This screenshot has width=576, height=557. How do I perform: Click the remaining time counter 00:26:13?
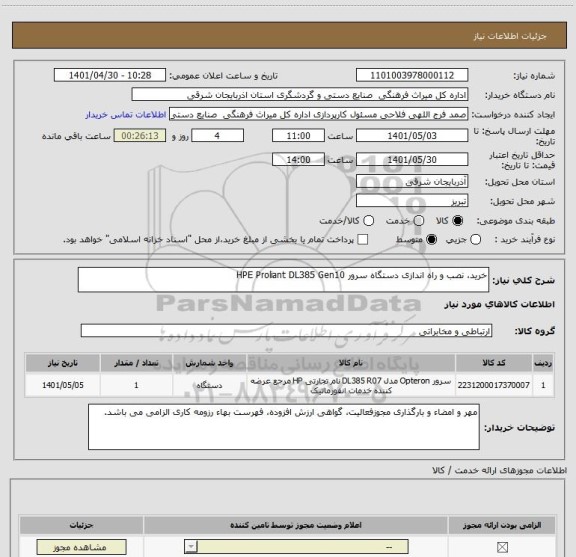pyautogui.click(x=140, y=136)
